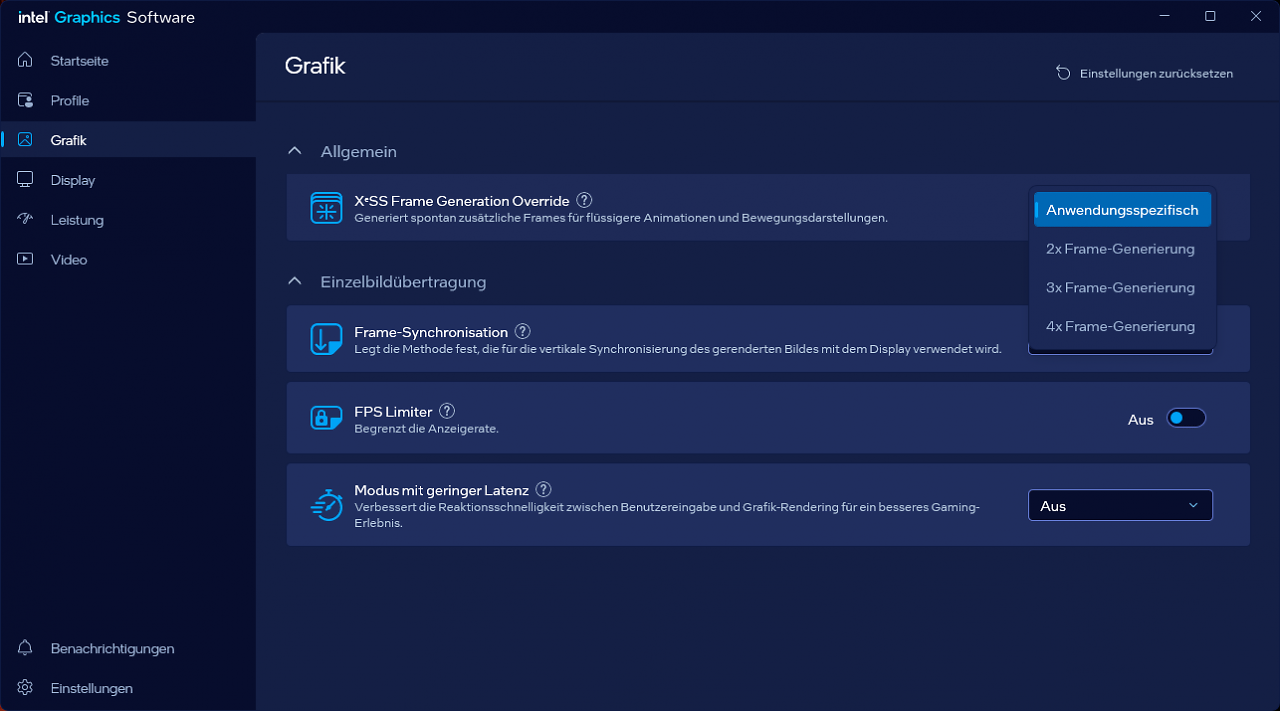Toggle the FPS Limiter switch
The image size is (1280, 711).
pos(1186,418)
